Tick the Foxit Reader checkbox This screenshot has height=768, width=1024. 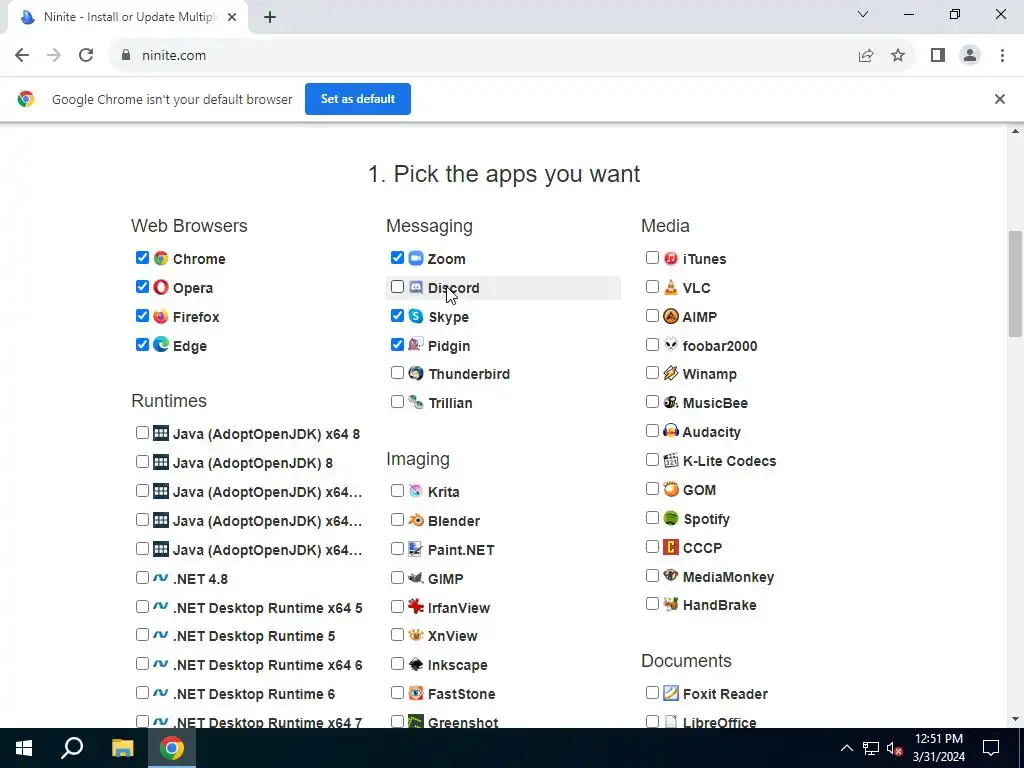click(x=652, y=692)
